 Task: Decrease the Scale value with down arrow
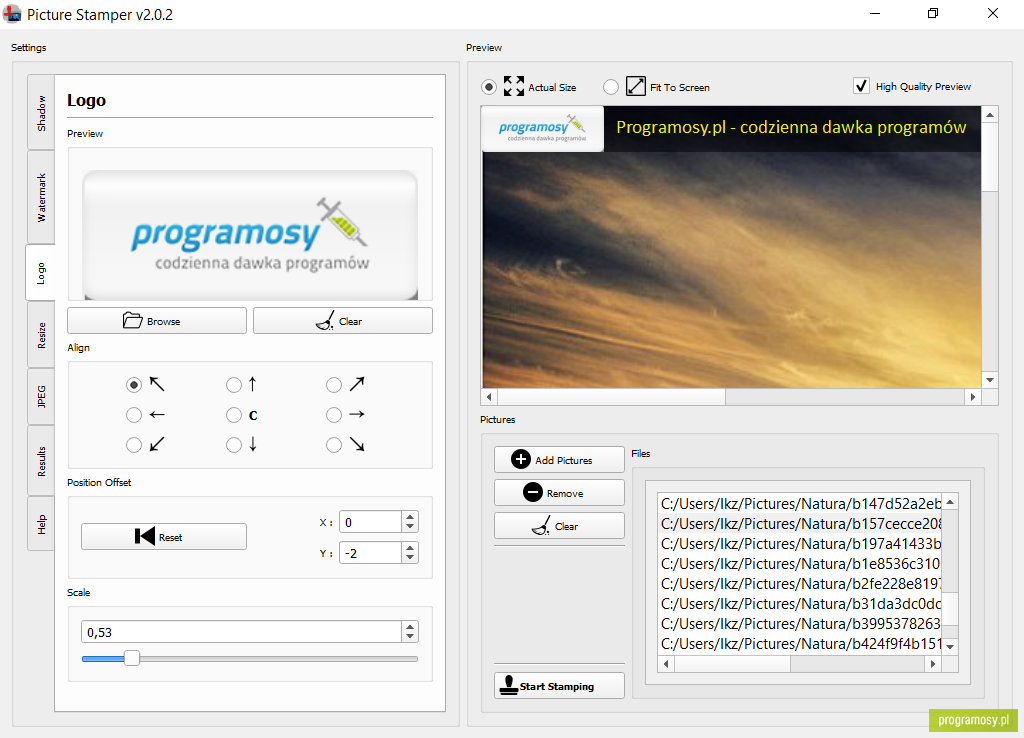pos(410,637)
